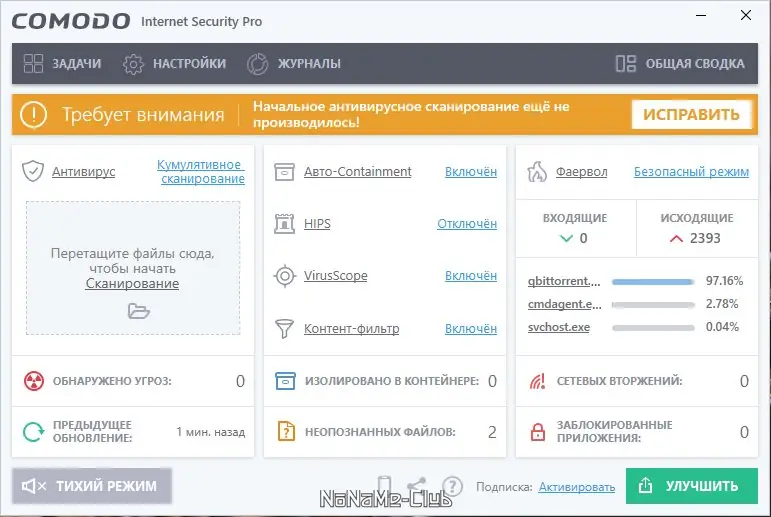
Task: Switch to Общая сводка view
Action: [680, 64]
